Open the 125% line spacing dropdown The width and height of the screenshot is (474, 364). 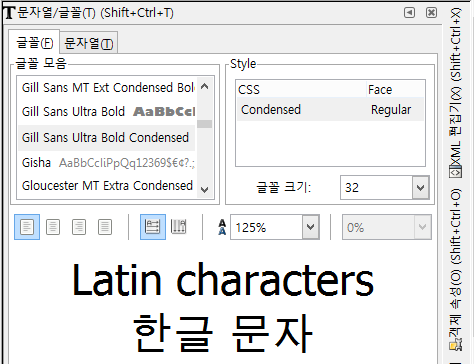(x=311, y=227)
